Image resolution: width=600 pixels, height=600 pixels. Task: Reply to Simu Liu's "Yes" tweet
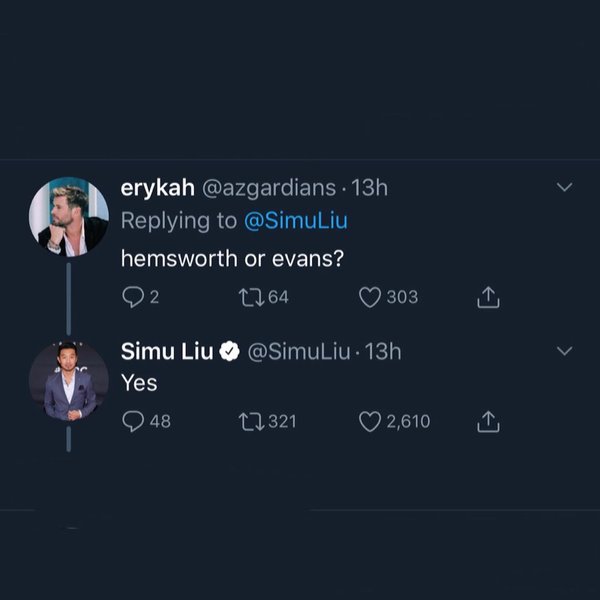pyautogui.click(x=134, y=421)
